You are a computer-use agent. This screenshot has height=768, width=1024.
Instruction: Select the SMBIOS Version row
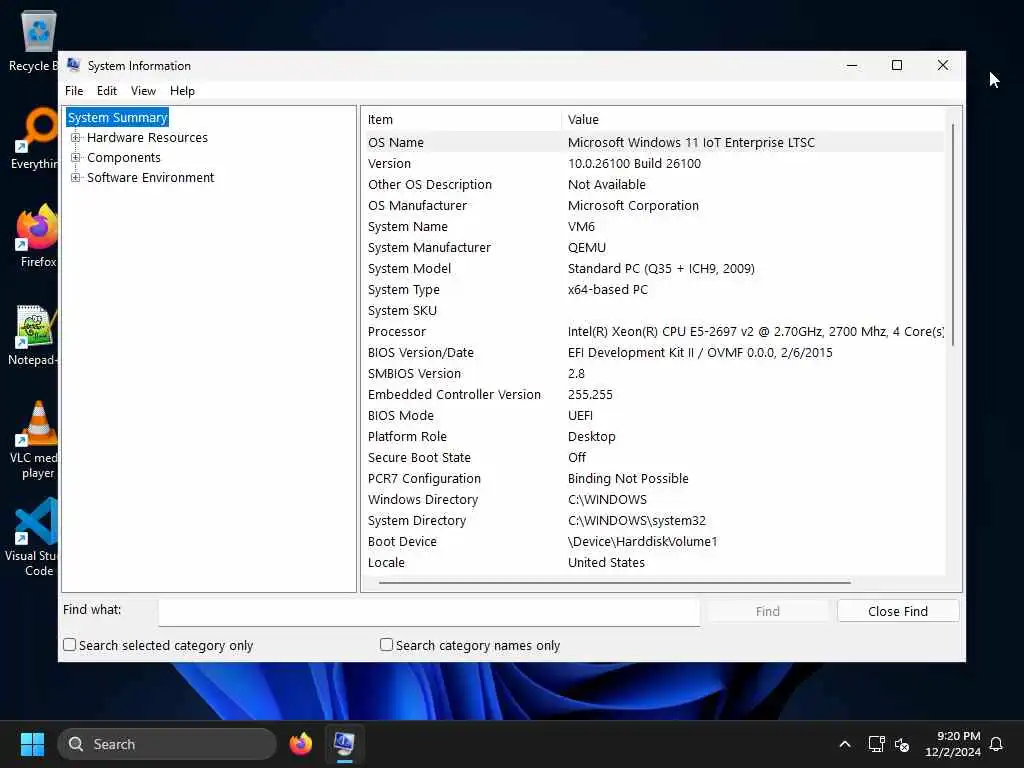point(654,374)
